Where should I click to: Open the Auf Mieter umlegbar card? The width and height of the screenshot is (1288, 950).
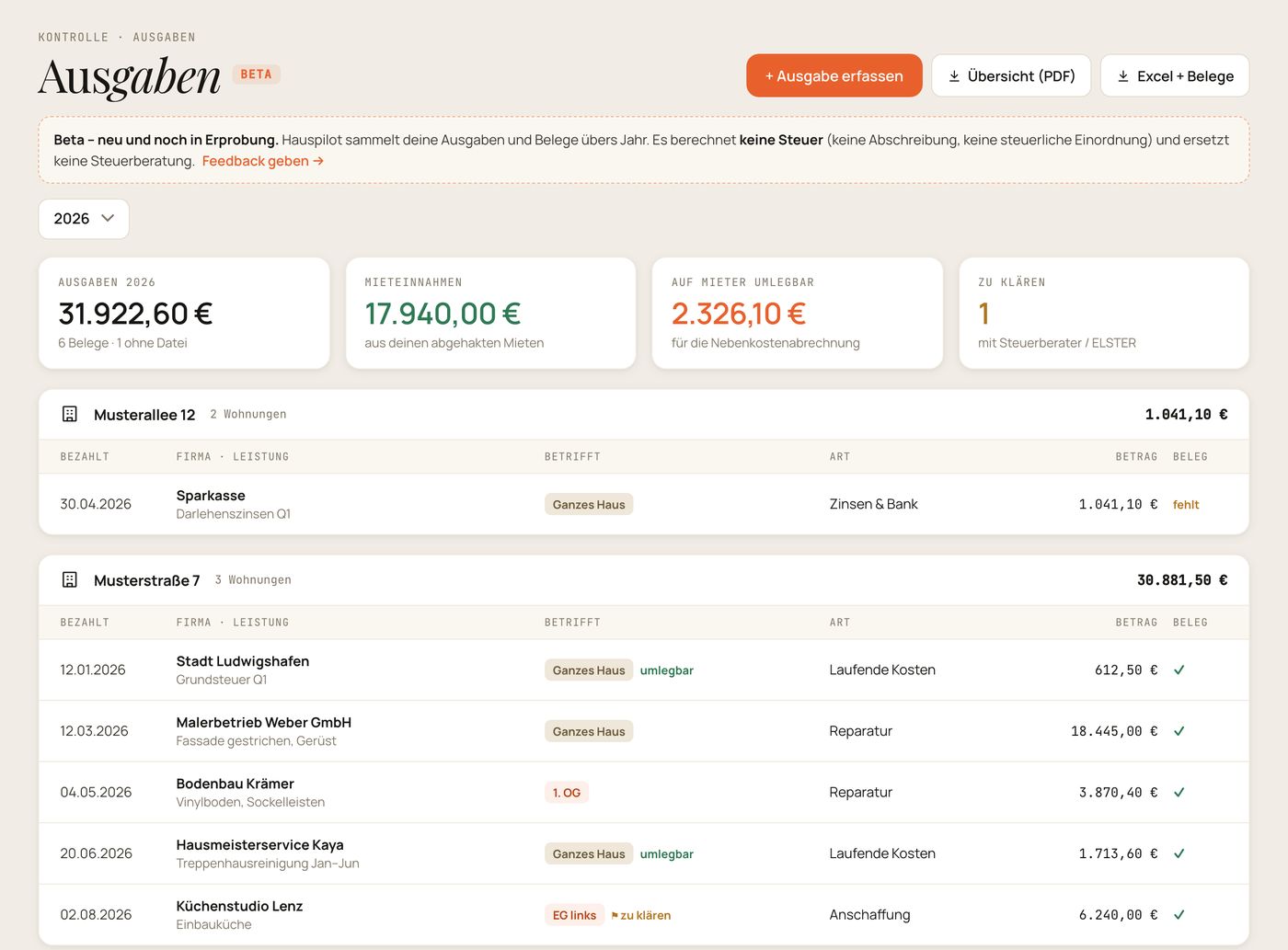(798, 314)
